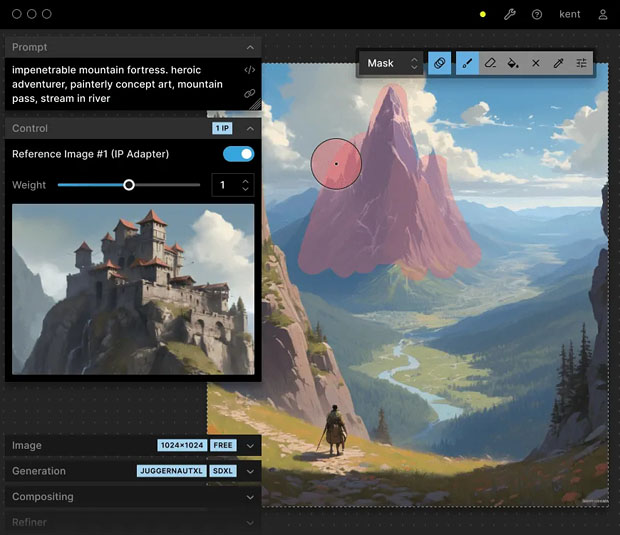The width and height of the screenshot is (620, 535).
Task: Open the help question mark menu
Action: tap(537, 15)
